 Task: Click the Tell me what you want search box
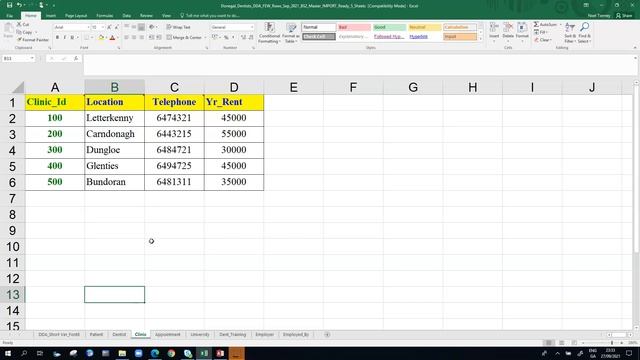click(210, 16)
